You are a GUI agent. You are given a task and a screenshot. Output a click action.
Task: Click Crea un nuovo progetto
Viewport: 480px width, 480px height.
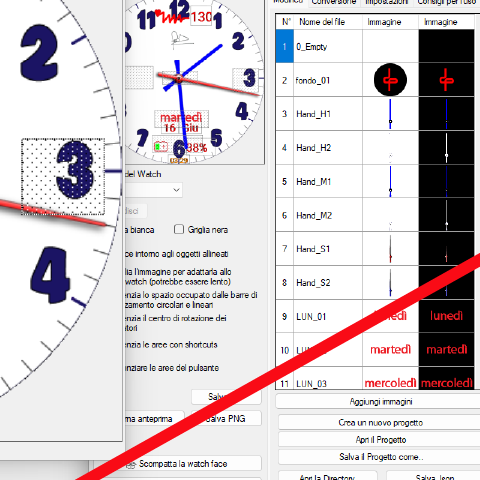tap(381, 423)
